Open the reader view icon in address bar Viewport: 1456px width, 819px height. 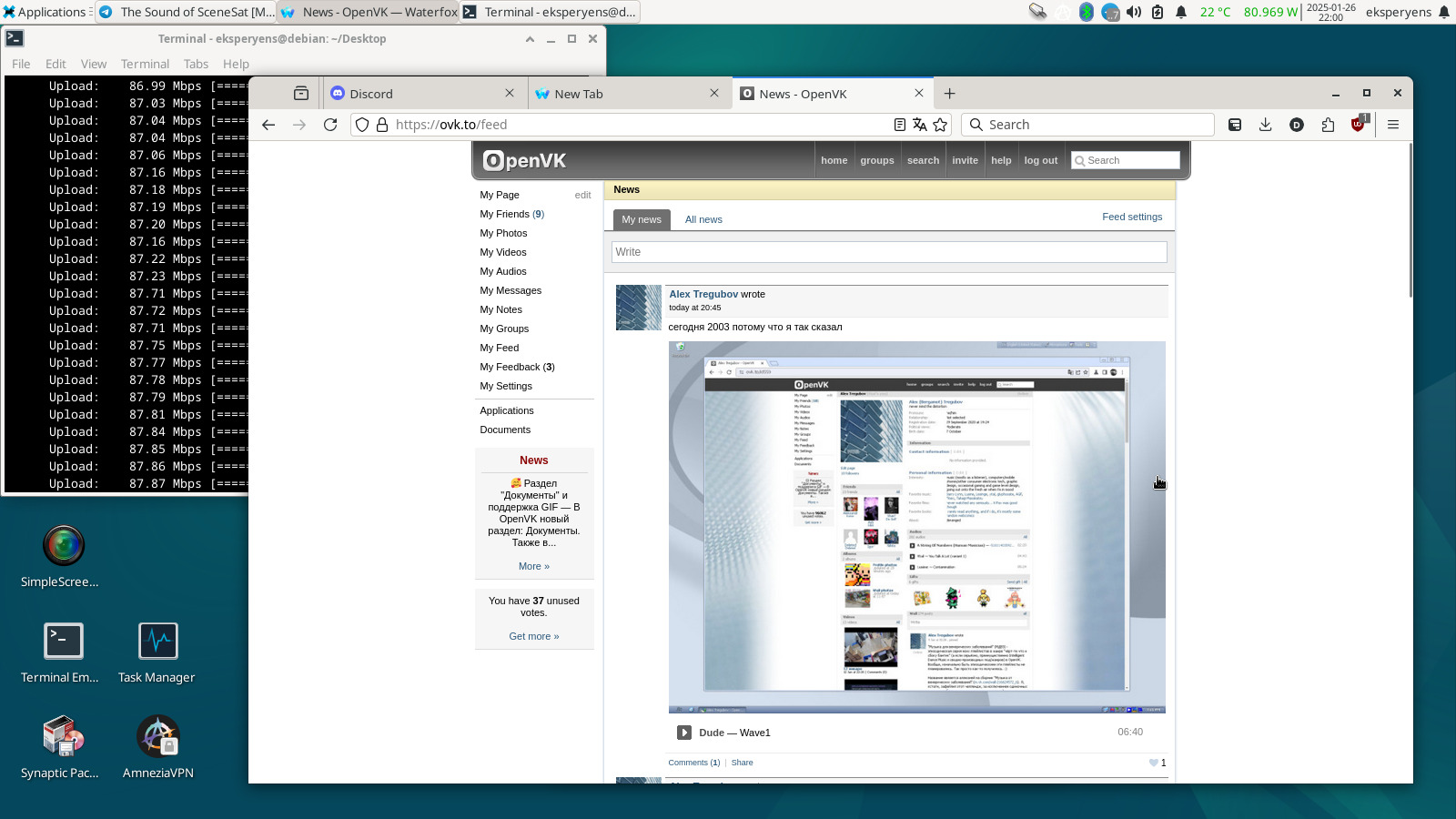[x=900, y=125]
